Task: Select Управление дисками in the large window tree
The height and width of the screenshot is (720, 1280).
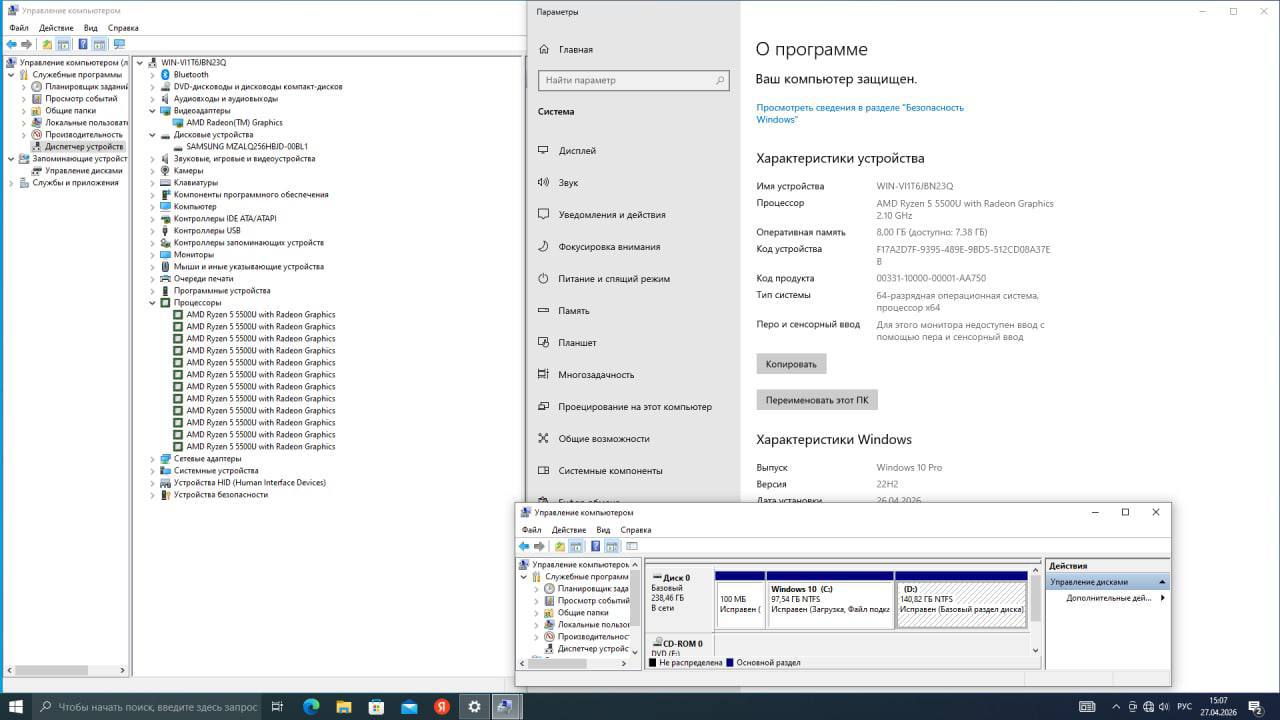Action: (x=84, y=171)
